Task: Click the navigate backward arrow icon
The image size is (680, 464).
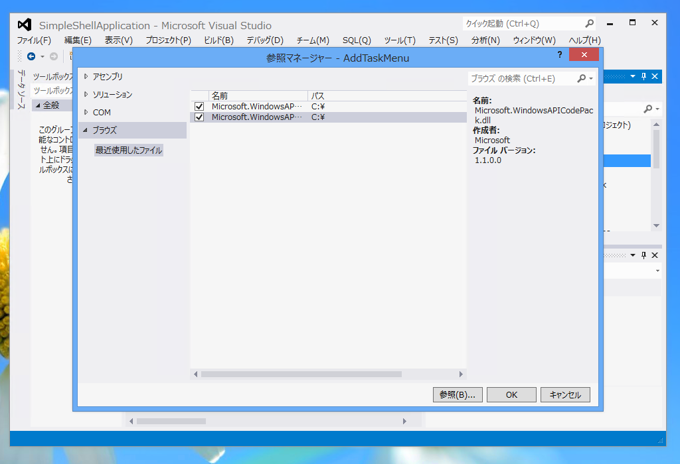Action: [x=31, y=56]
